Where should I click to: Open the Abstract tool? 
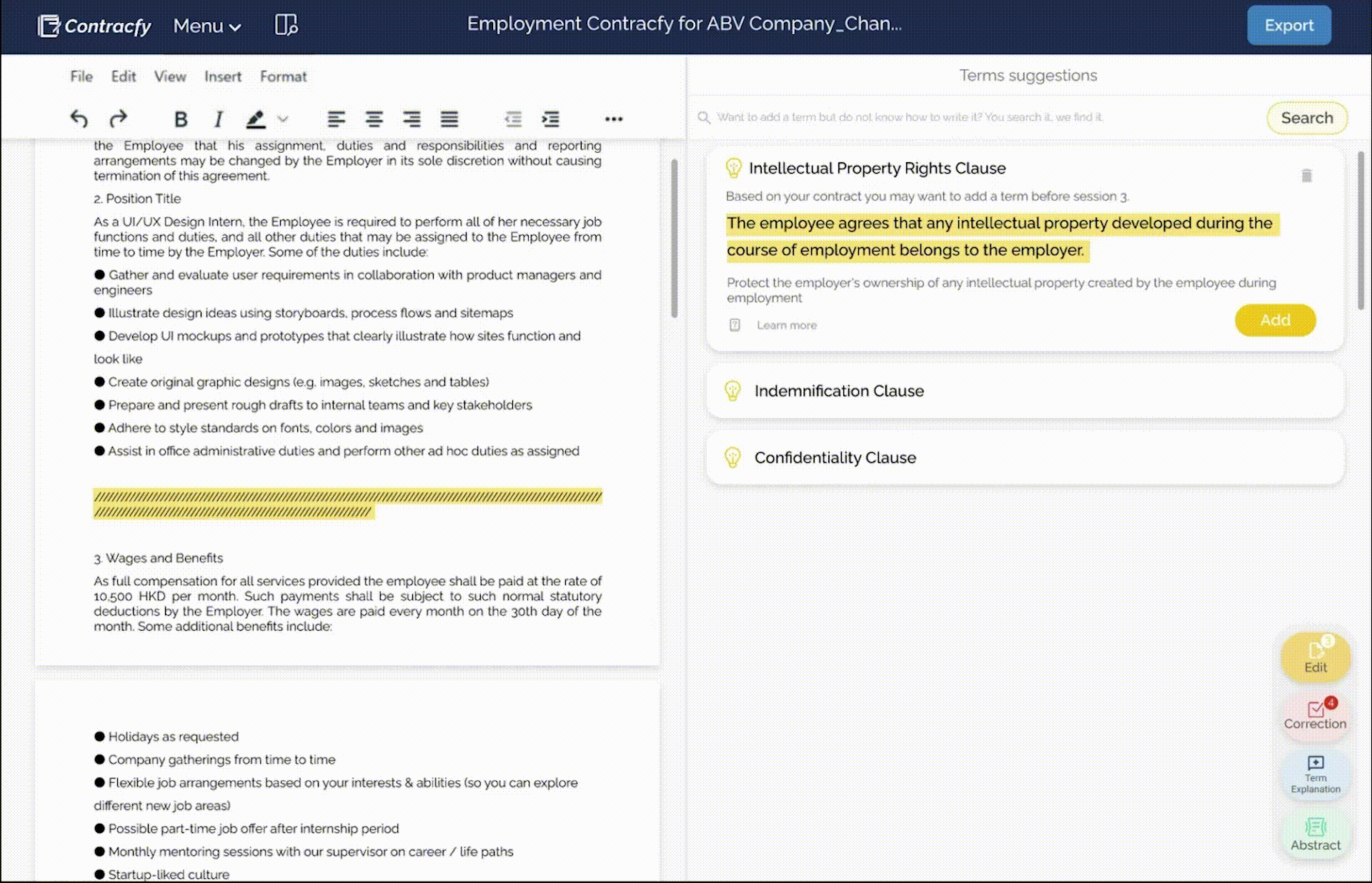(x=1316, y=834)
